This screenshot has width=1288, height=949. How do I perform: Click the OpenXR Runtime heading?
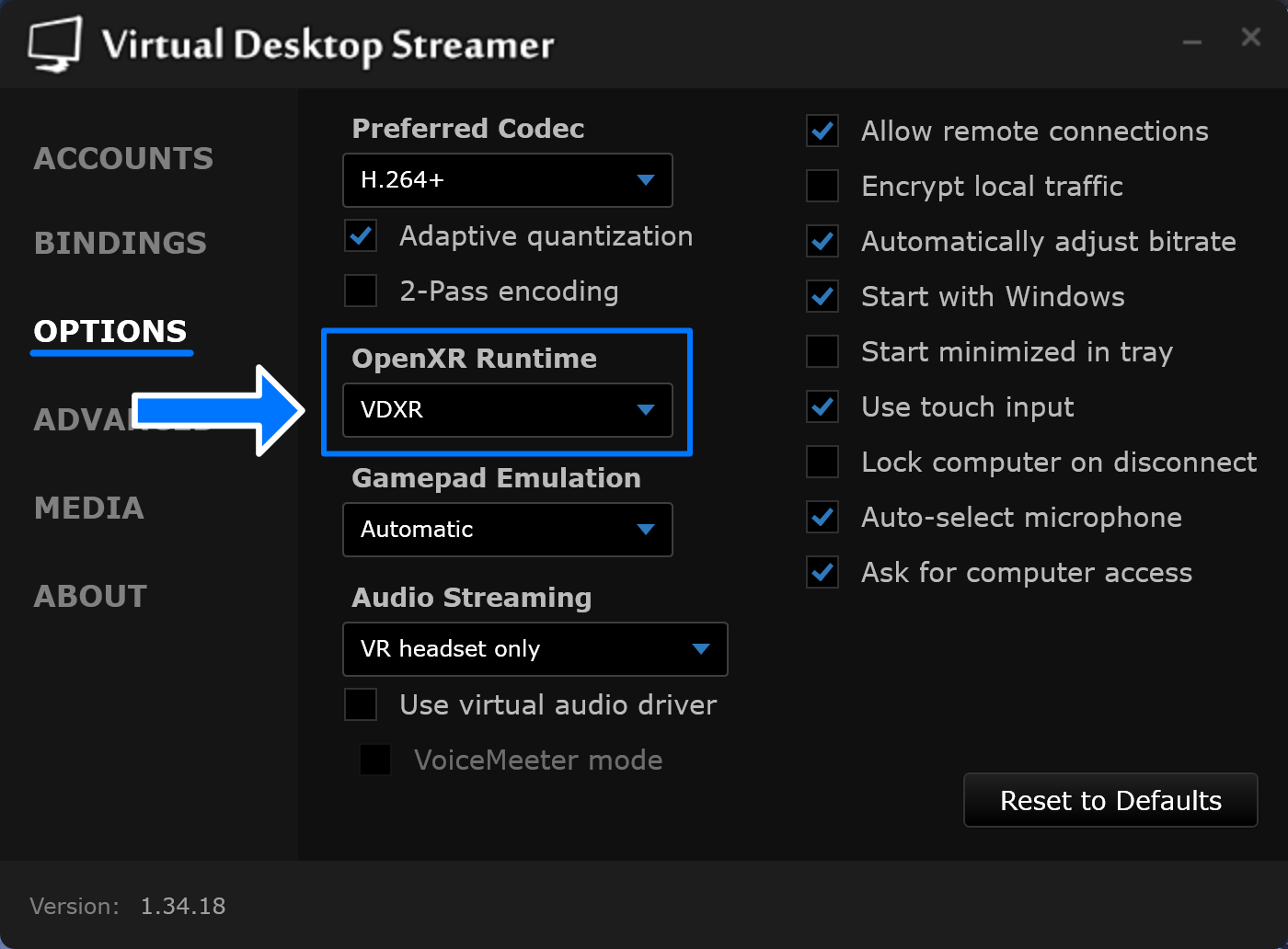pos(475,359)
